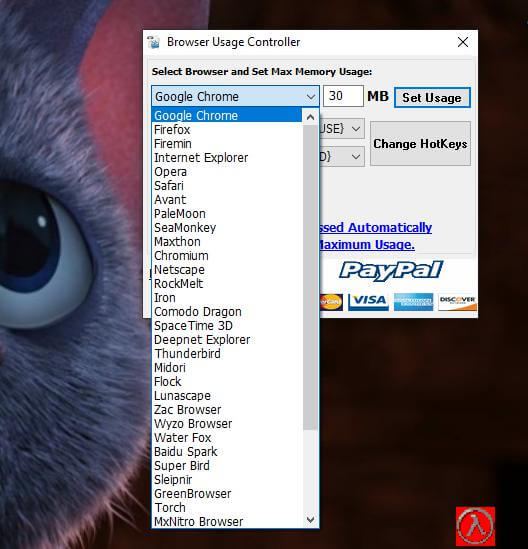Click the Change HotKeys button
The image size is (528, 549).
(420, 144)
